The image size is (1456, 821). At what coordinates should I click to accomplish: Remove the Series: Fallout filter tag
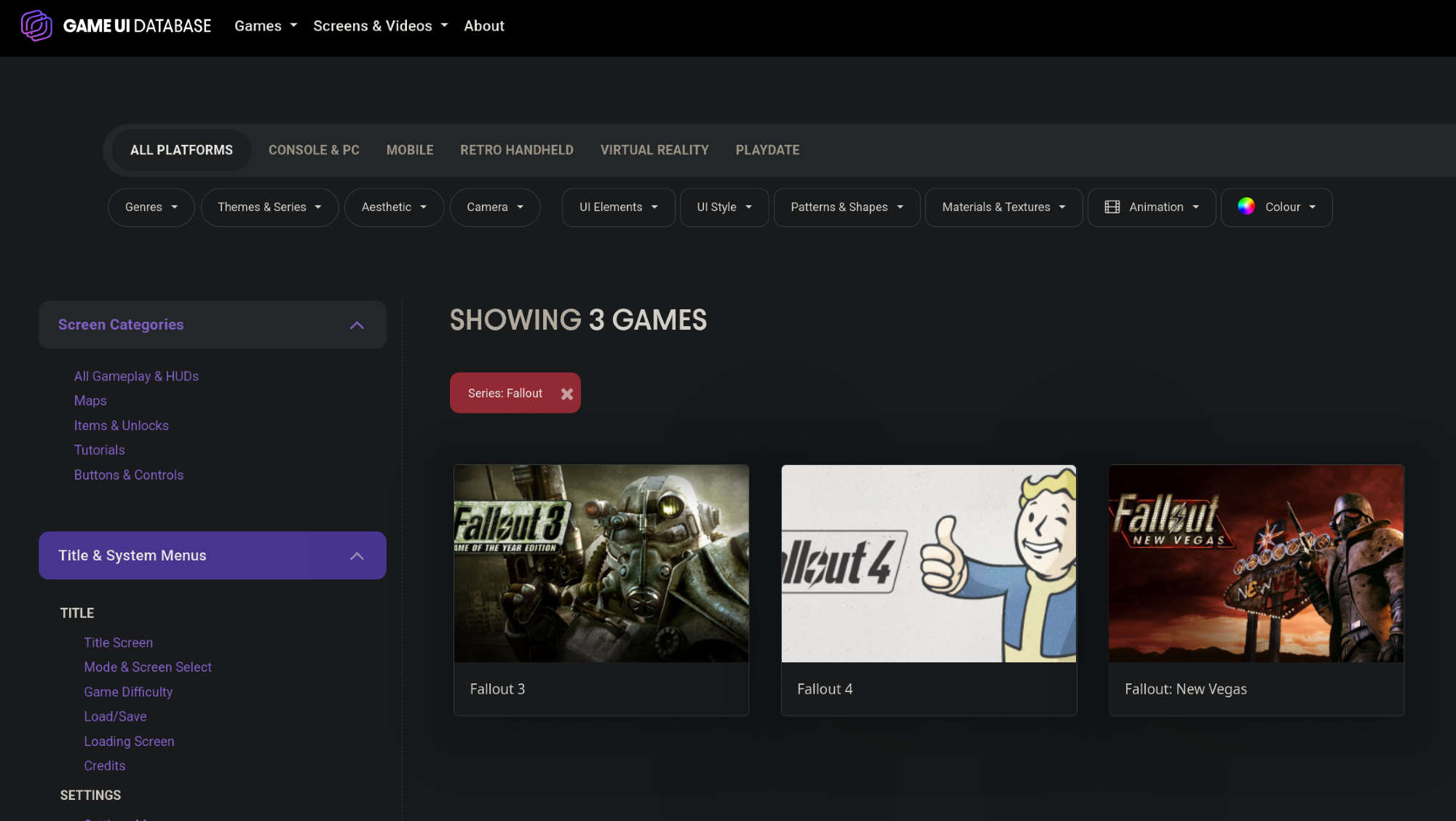pyautogui.click(x=567, y=394)
